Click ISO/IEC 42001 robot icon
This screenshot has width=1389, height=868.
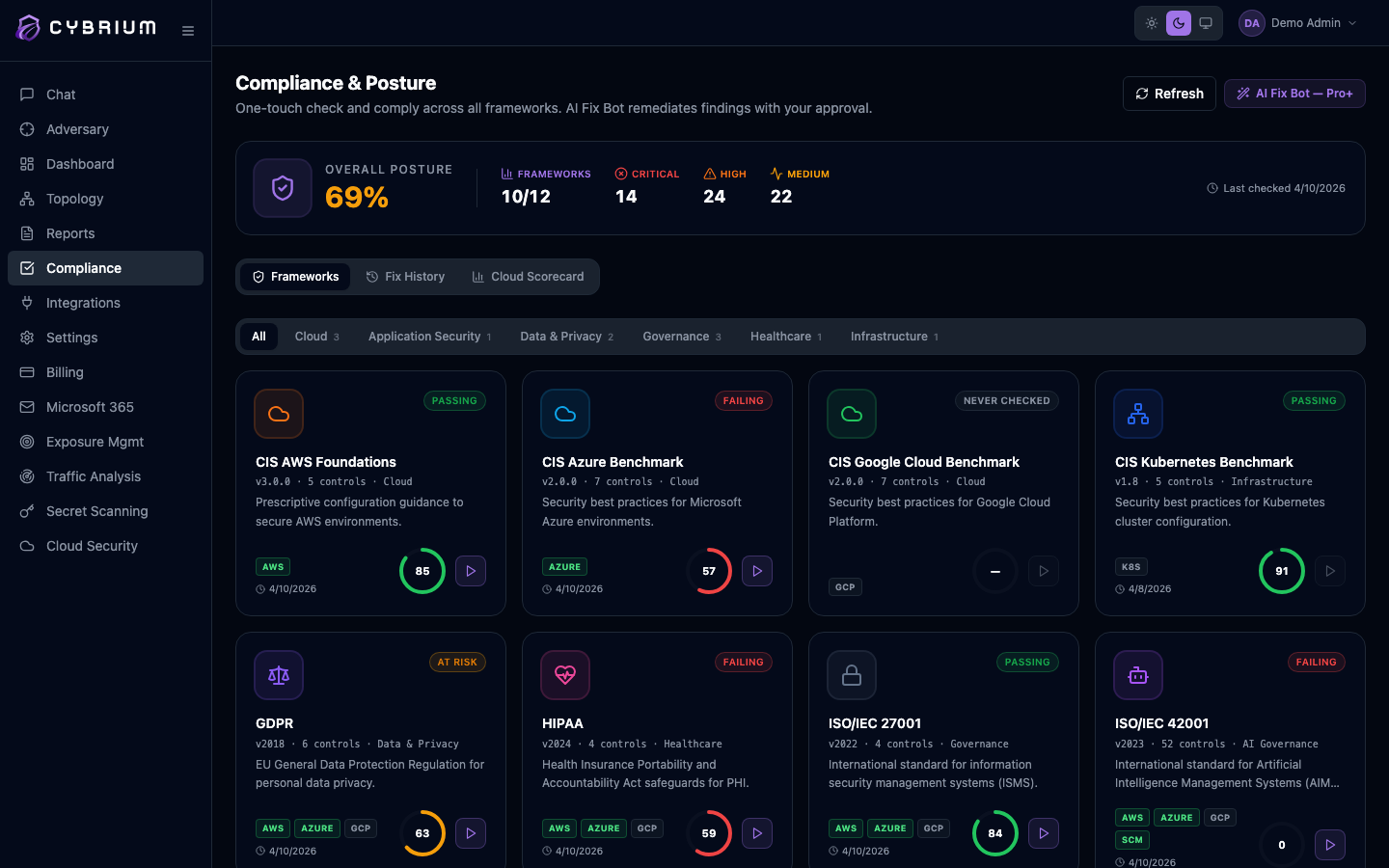tap(1138, 675)
